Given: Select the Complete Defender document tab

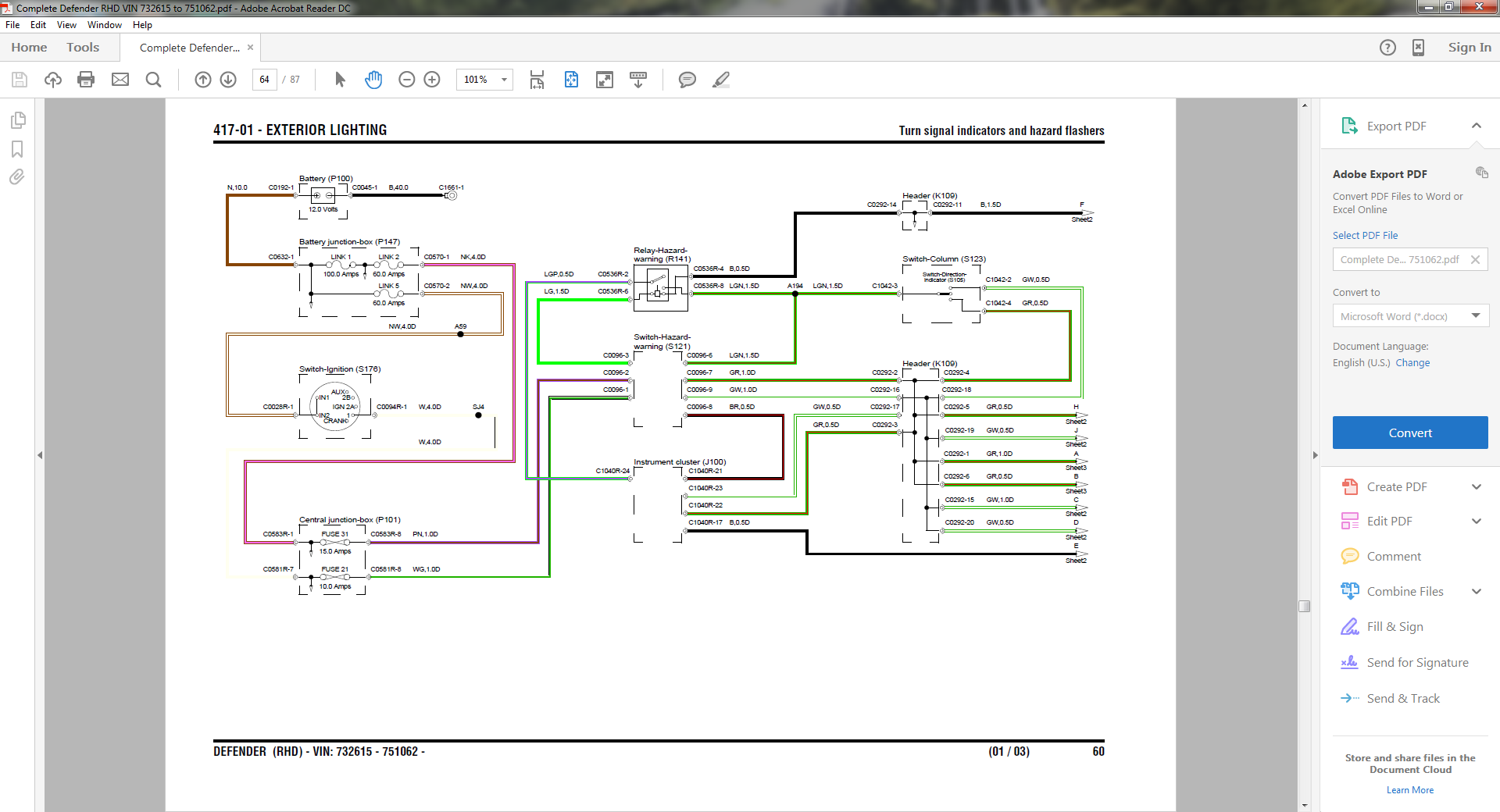Looking at the screenshot, I should [x=189, y=48].
